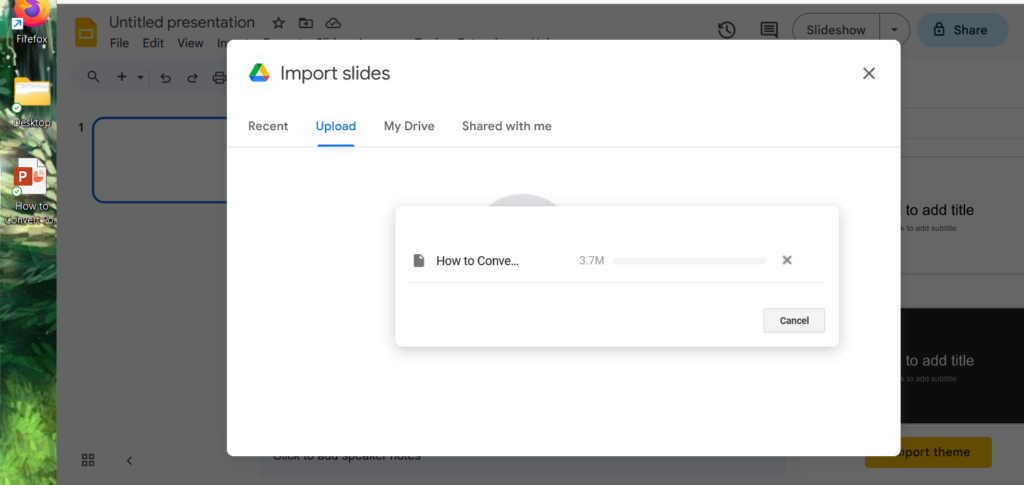
Task: Click the undo arrow in the toolbar
Action: click(166, 77)
